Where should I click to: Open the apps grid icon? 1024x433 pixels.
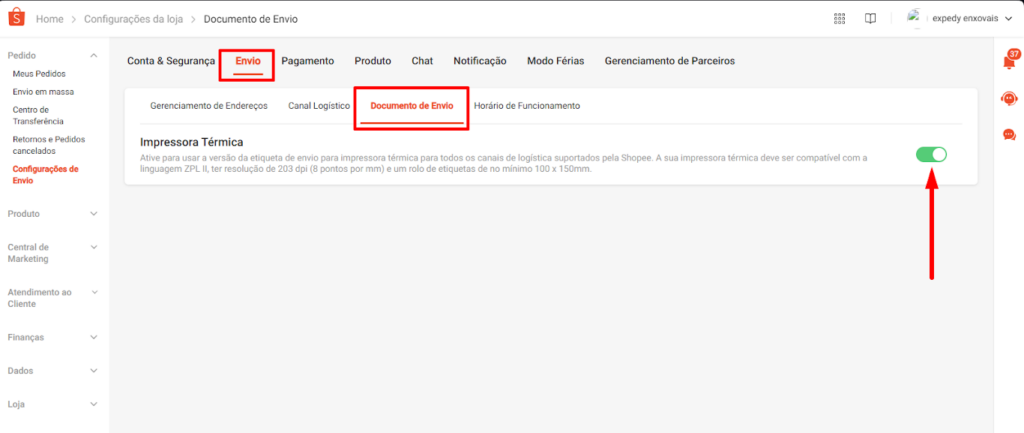[x=839, y=19]
